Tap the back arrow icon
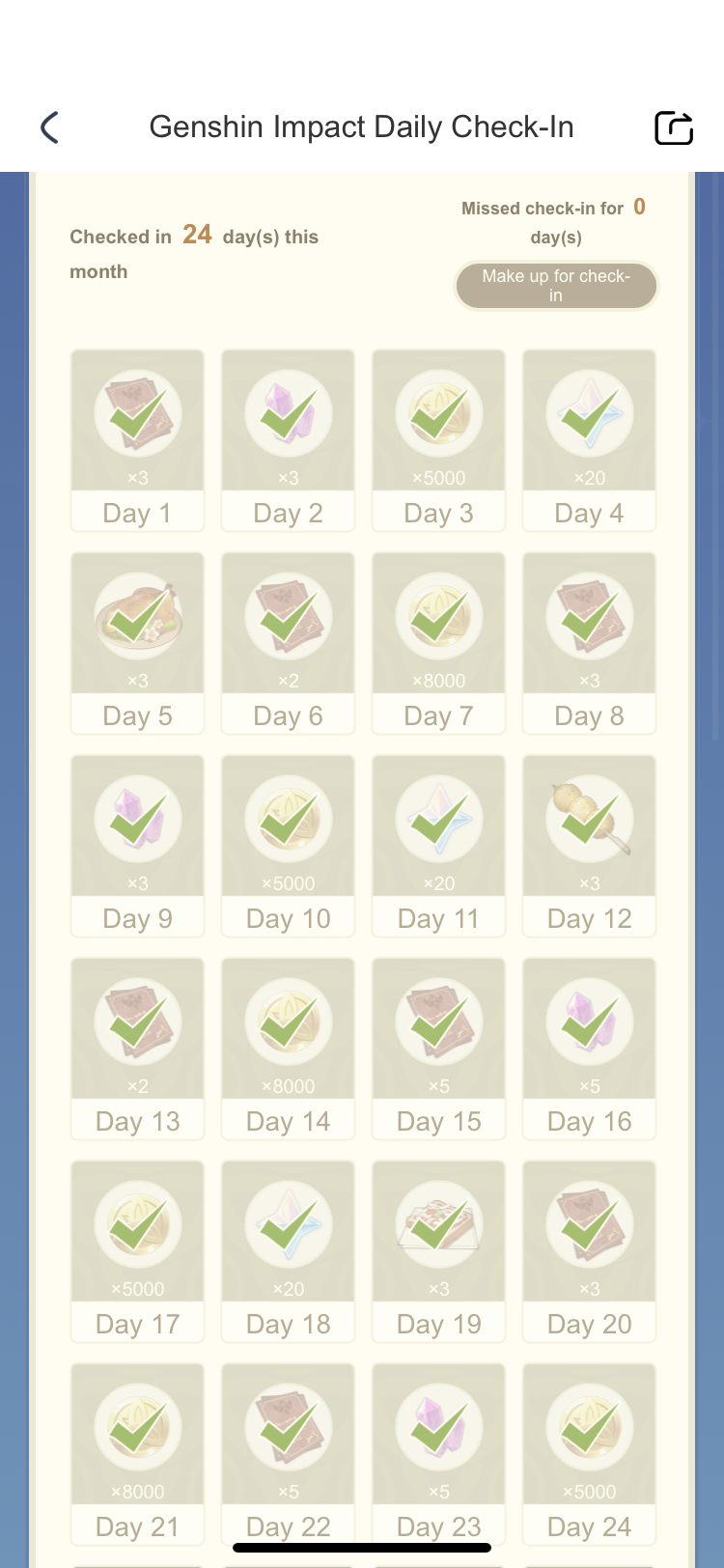Viewport: 724px width, 1568px height. (50, 127)
